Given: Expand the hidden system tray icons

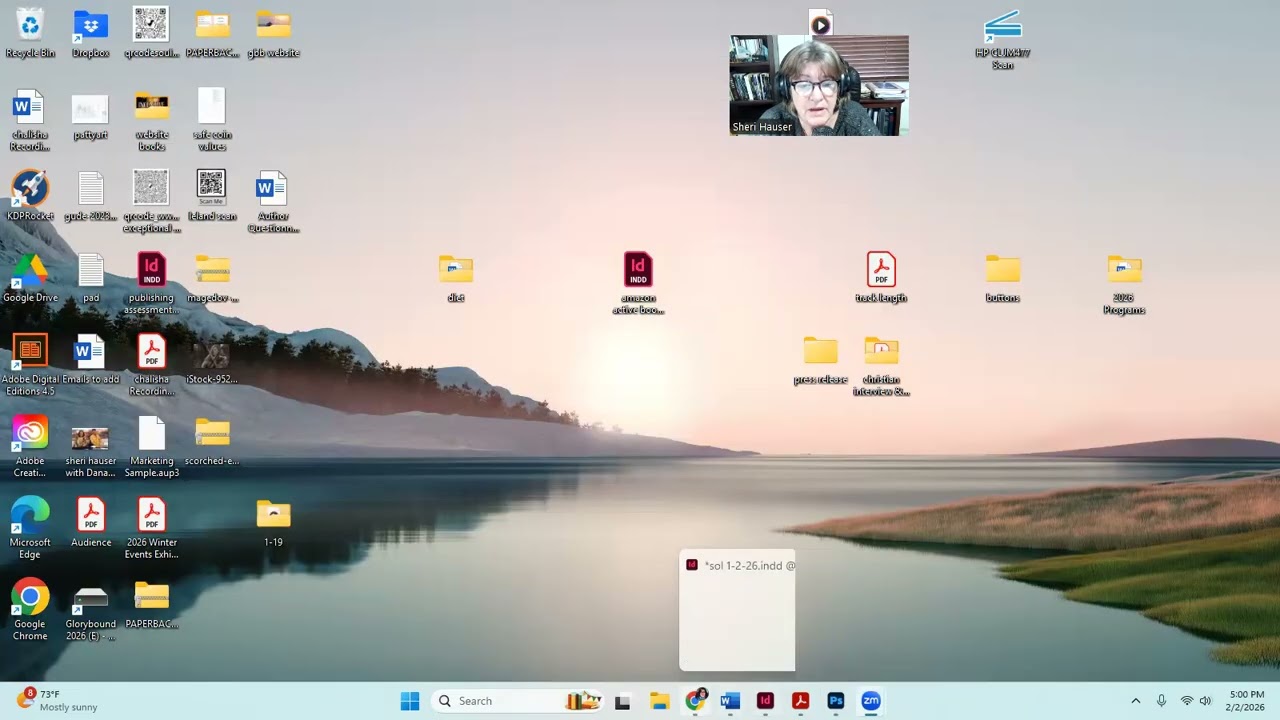Looking at the screenshot, I should pyautogui.click(x=1135, y=701).
